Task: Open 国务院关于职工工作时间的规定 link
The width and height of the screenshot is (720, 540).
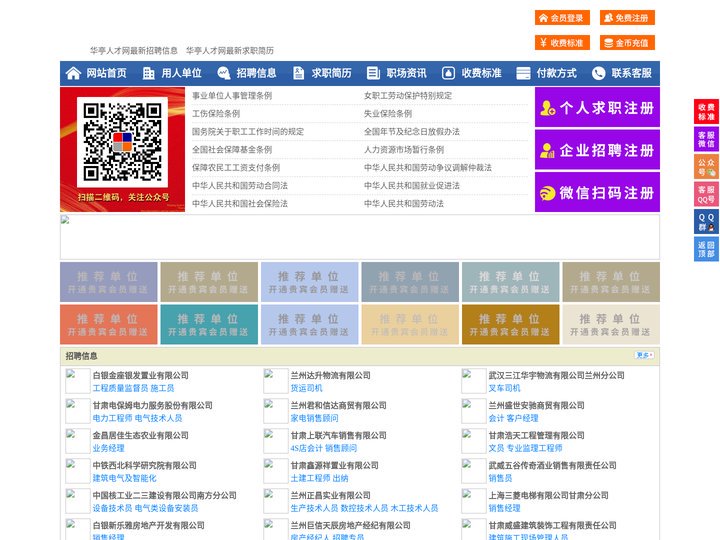Action: click(x=248, y=131)
